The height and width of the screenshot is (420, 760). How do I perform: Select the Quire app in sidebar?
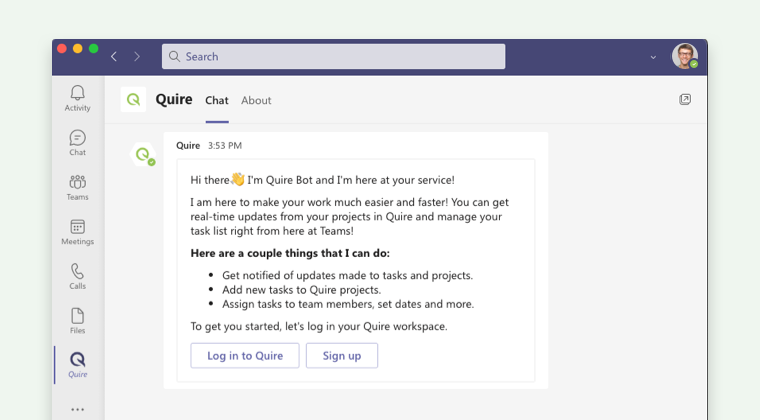[78, 365]
